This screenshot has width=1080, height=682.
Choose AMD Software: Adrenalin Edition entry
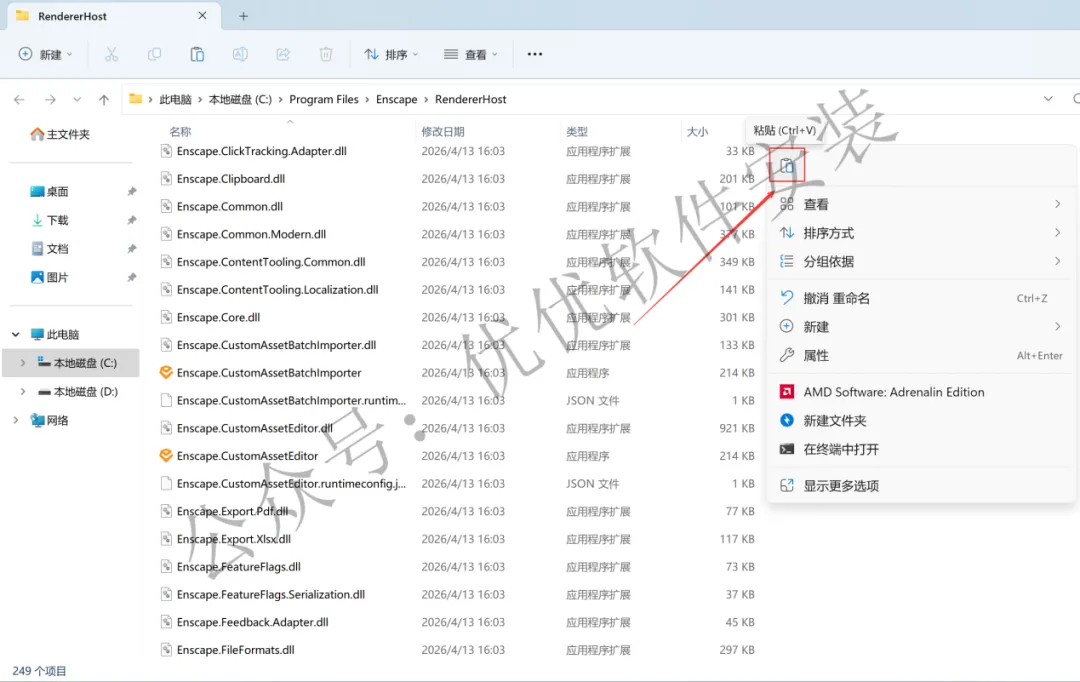pos(921,392)
